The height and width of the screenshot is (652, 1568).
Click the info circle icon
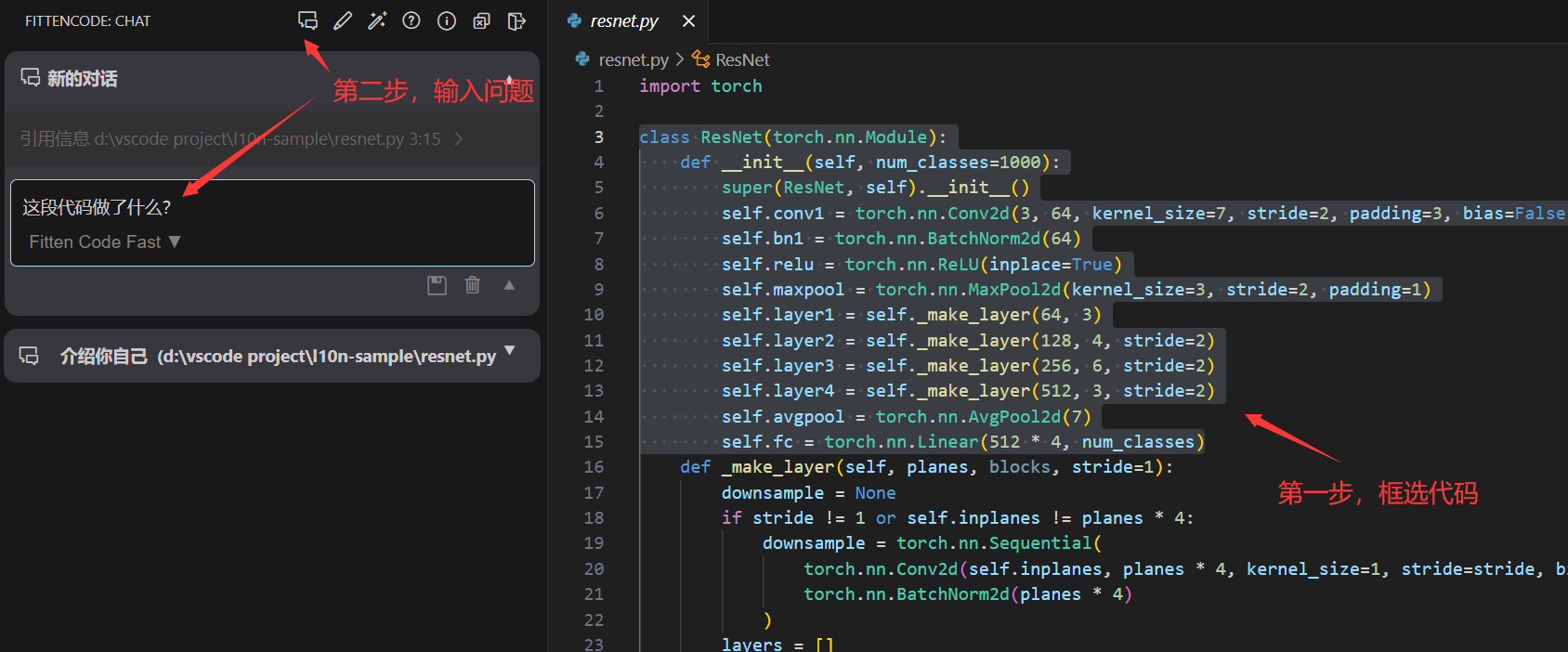[x=447, y=20]
